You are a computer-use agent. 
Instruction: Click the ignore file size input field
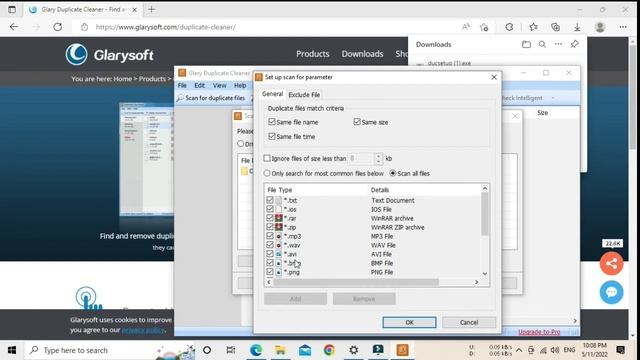(361, 158)
